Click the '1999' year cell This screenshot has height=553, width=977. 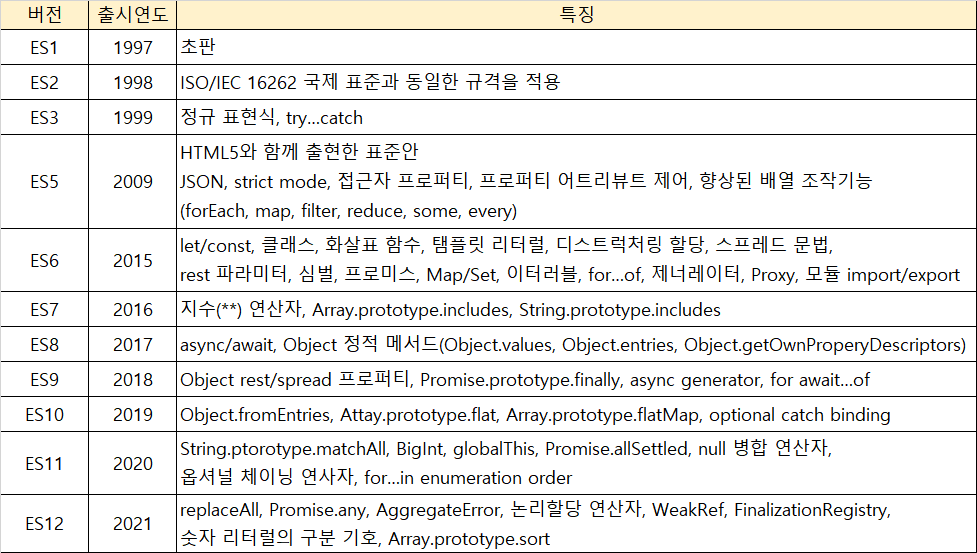point(133,117)
